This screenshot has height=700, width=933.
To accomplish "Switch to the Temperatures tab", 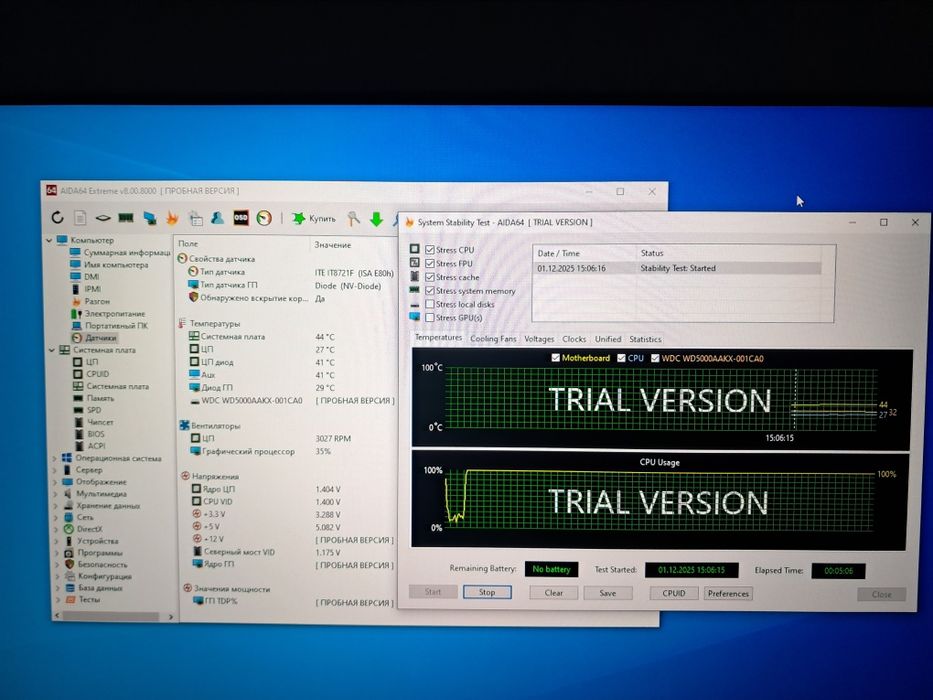I will [438, 338].
